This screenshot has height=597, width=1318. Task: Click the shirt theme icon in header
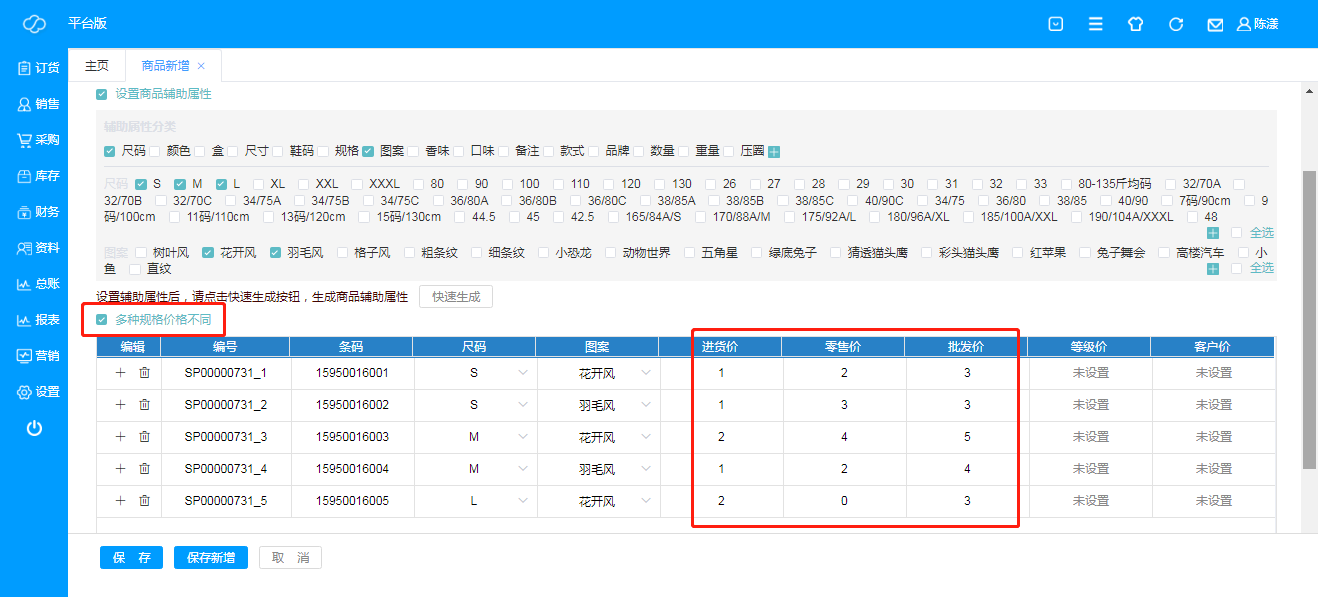(1135, 24)
